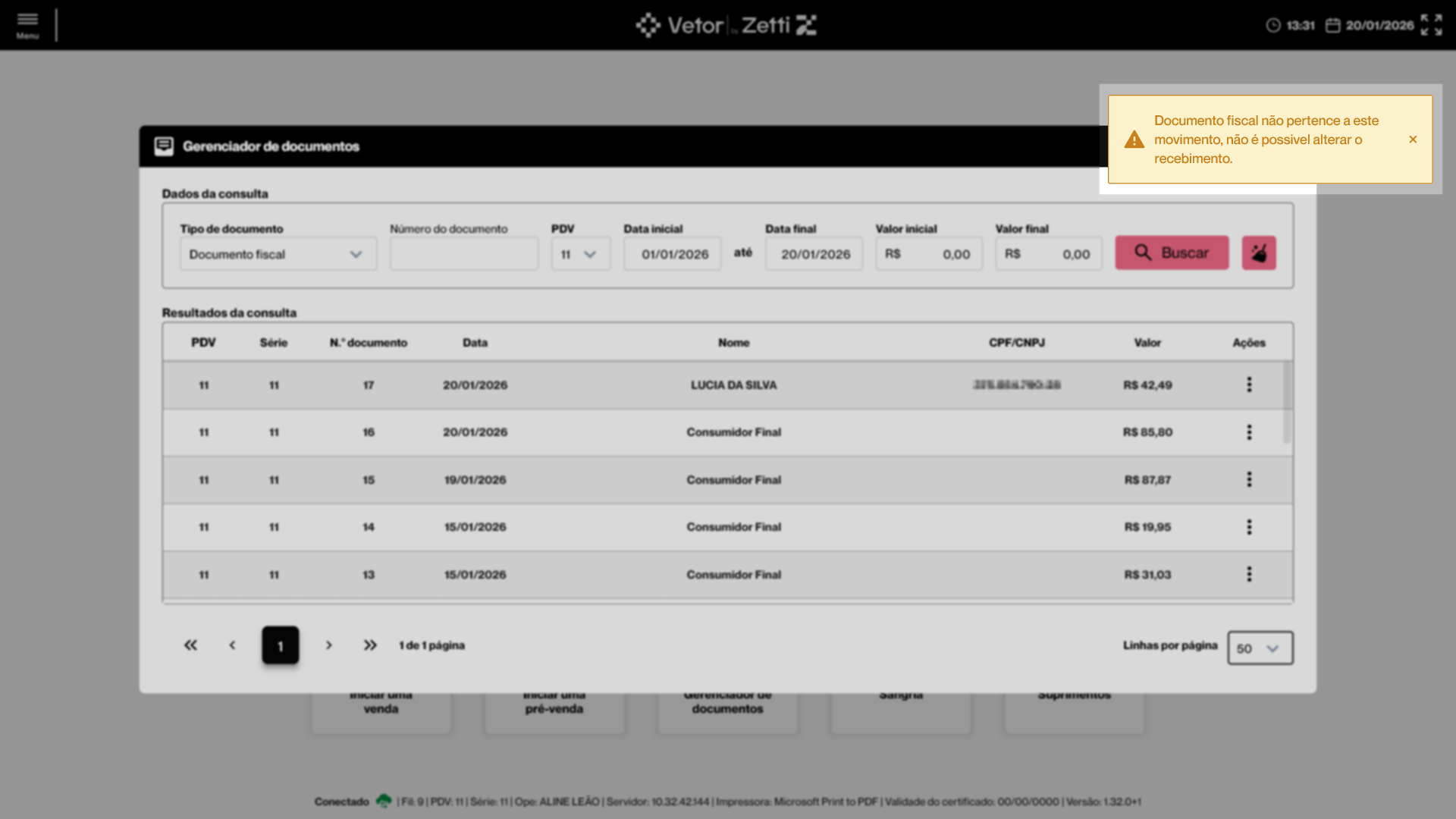Click the fullscreen expand icon

(x=1431, y=25)
